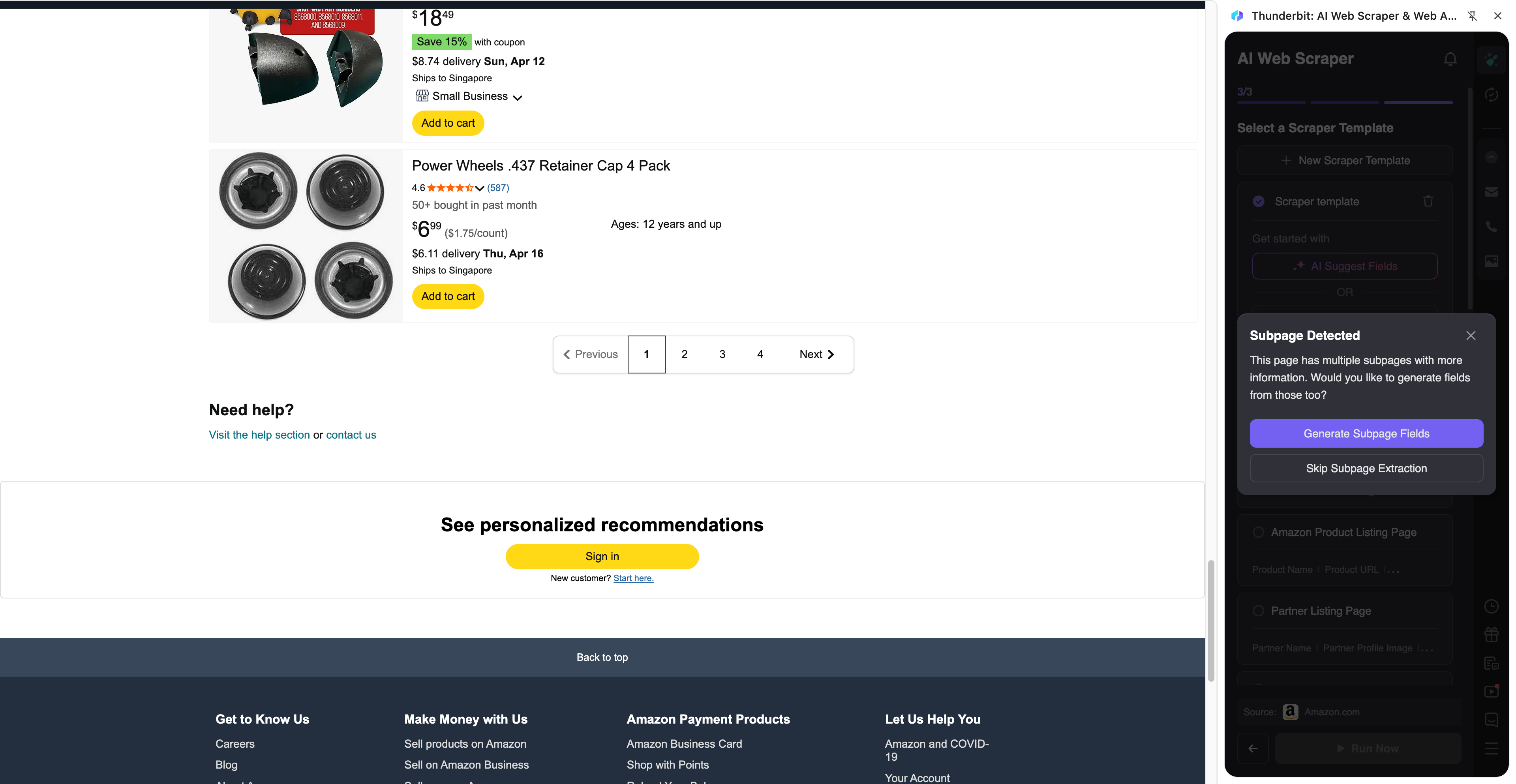This screenshot has height=784, width=1516.
Task: Toggle the Scraper template checkmark
Action: 1258,201
